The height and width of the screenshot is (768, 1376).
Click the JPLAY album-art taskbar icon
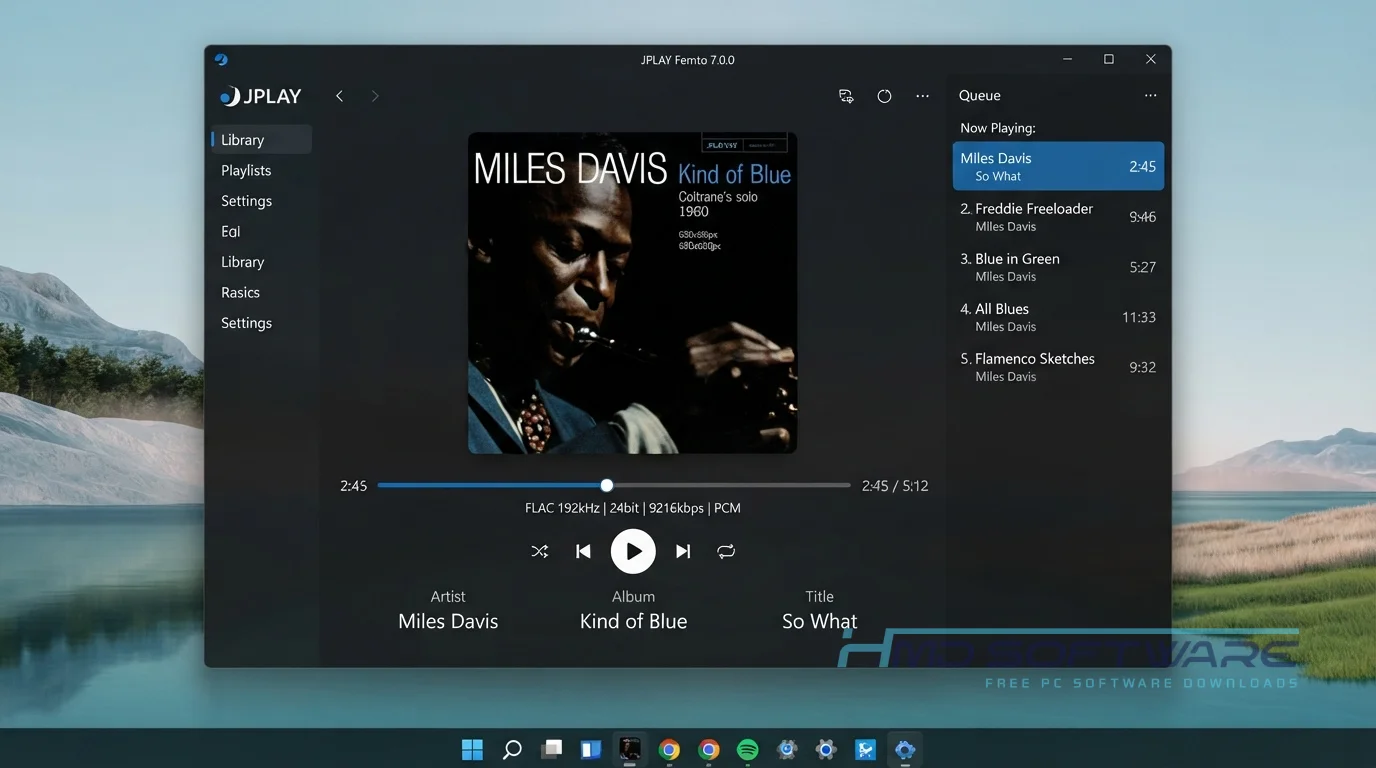[x=630, y=748]
